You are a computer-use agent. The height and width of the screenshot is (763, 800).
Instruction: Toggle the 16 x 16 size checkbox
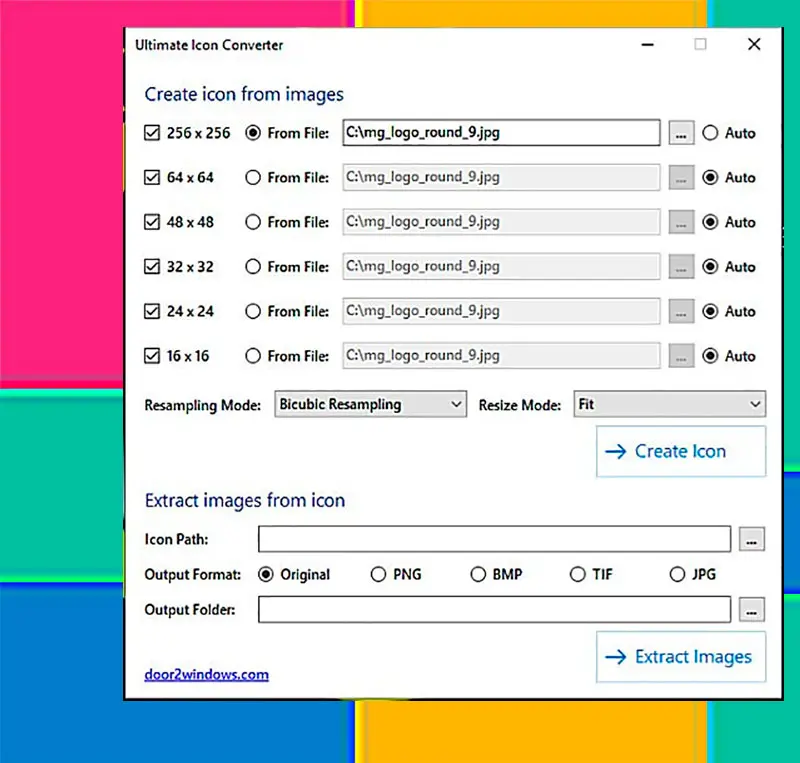click(x=153, y=356)
